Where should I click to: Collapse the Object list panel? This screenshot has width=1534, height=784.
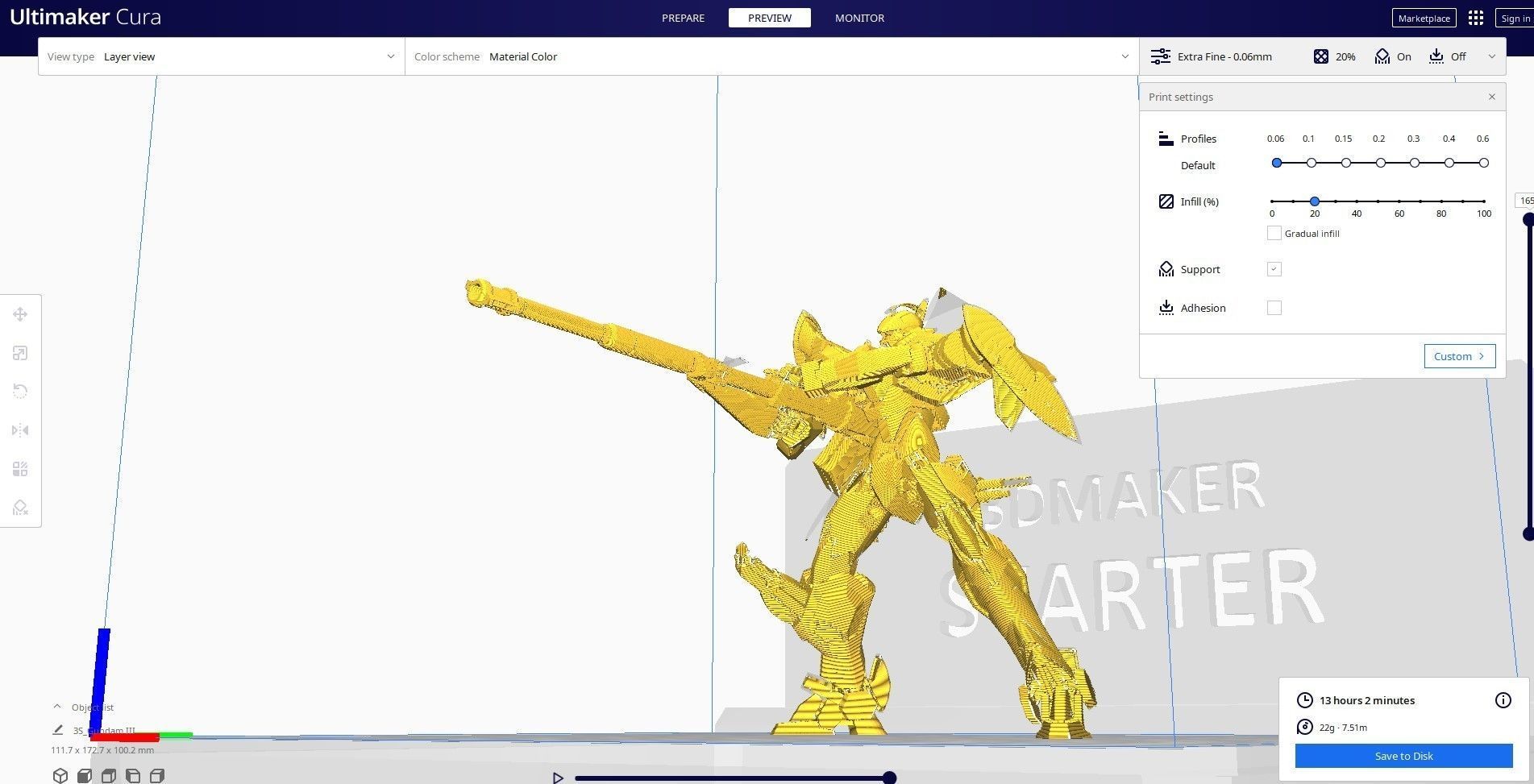56,705
